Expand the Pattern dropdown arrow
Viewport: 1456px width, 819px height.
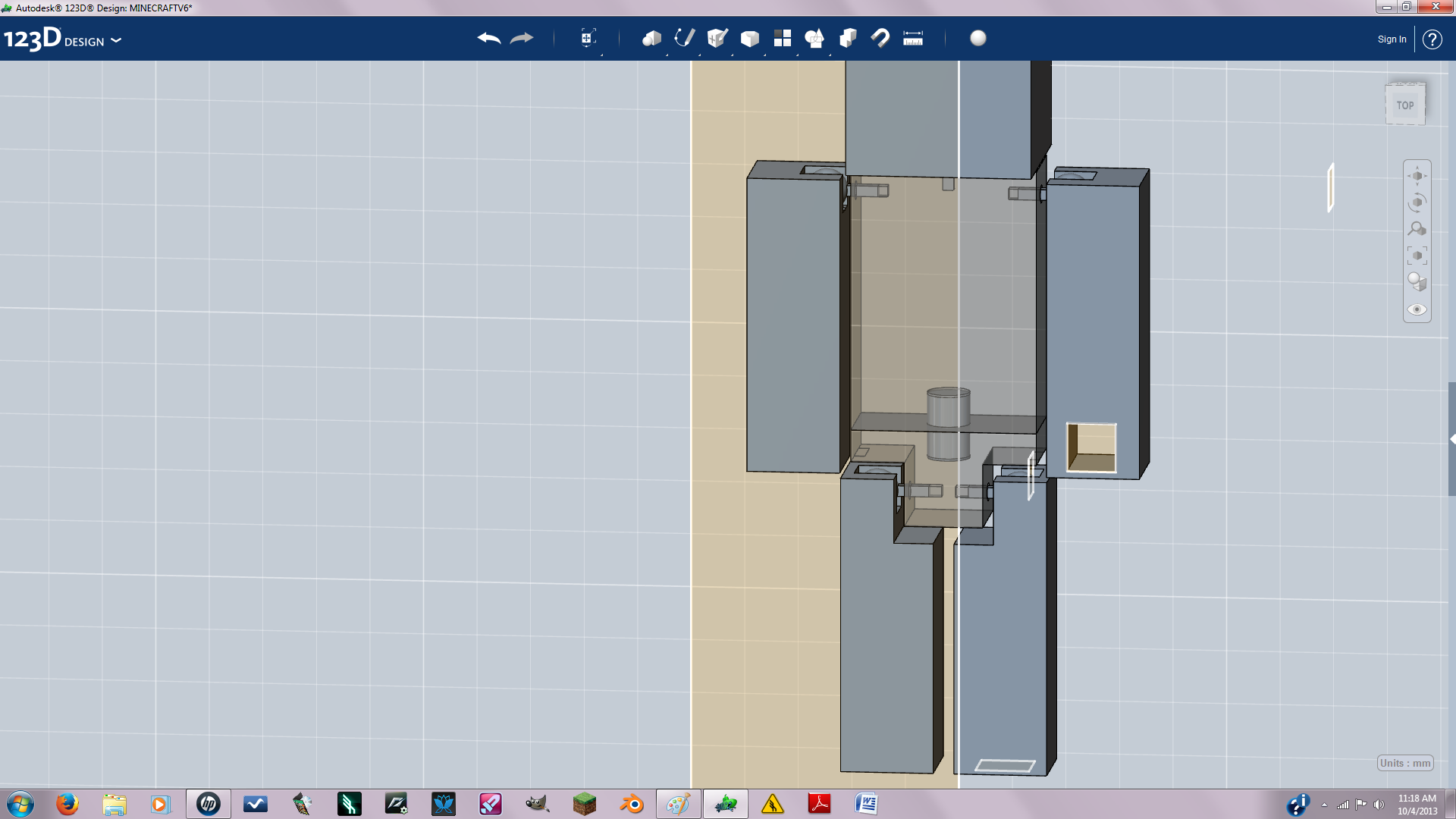[798, 55]
